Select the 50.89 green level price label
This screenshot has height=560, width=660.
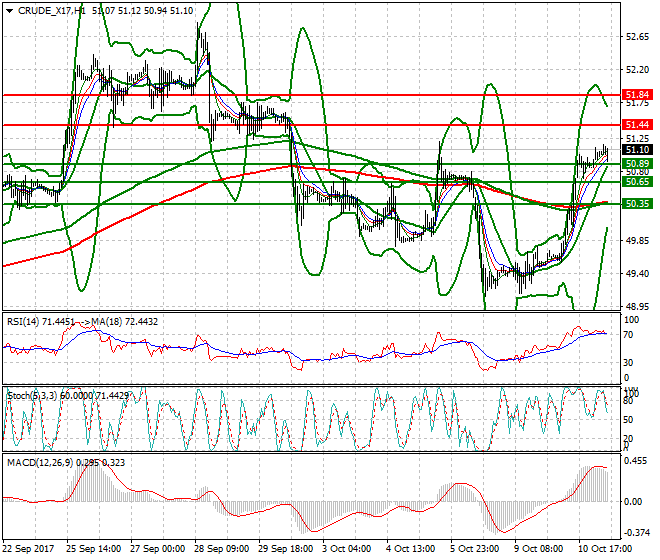pos(637,162)
